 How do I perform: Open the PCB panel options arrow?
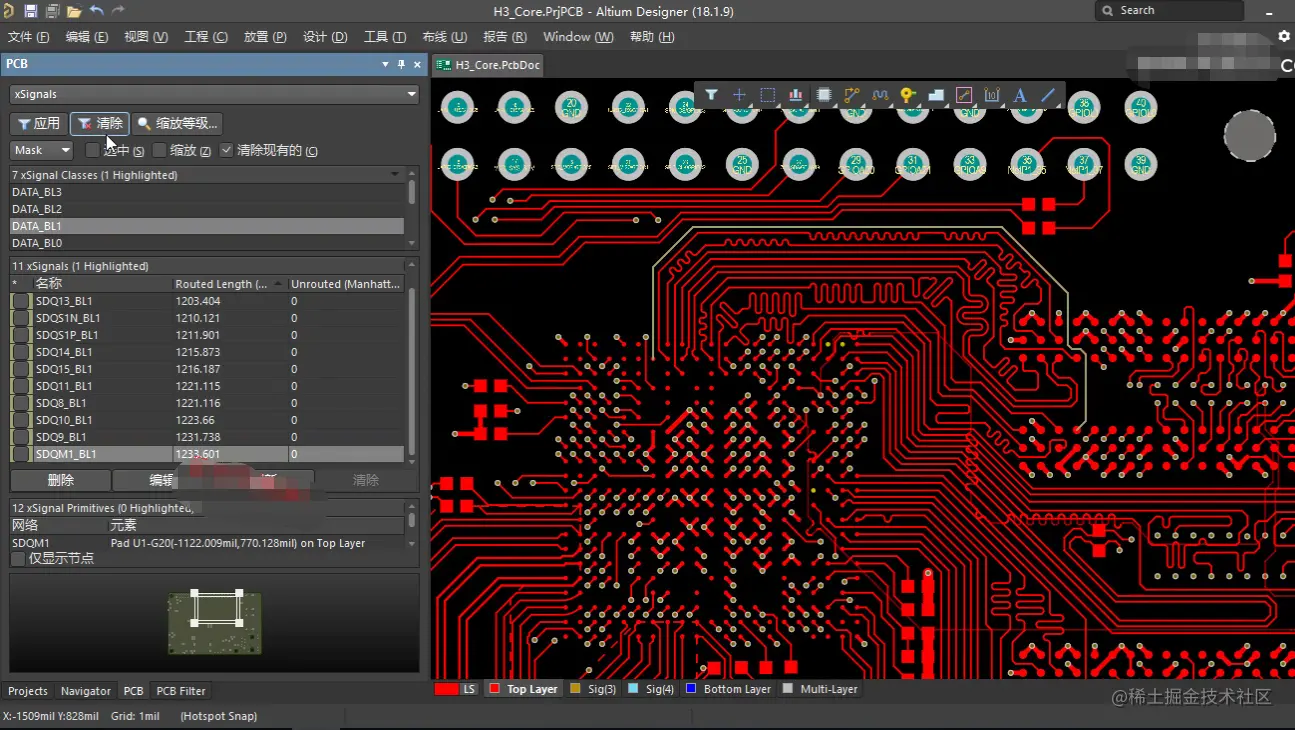point(386,64)
